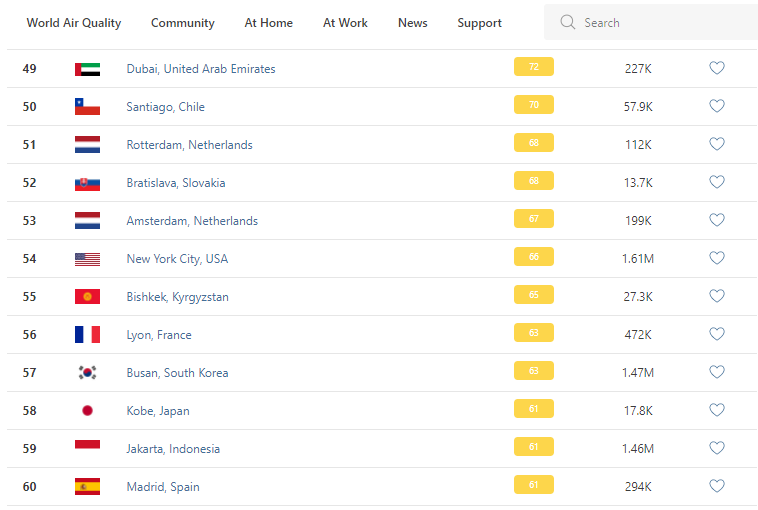Screen dimensions: 758x510
Task: Open the Rotterdam, Netherlands city link
Action: 189,145
